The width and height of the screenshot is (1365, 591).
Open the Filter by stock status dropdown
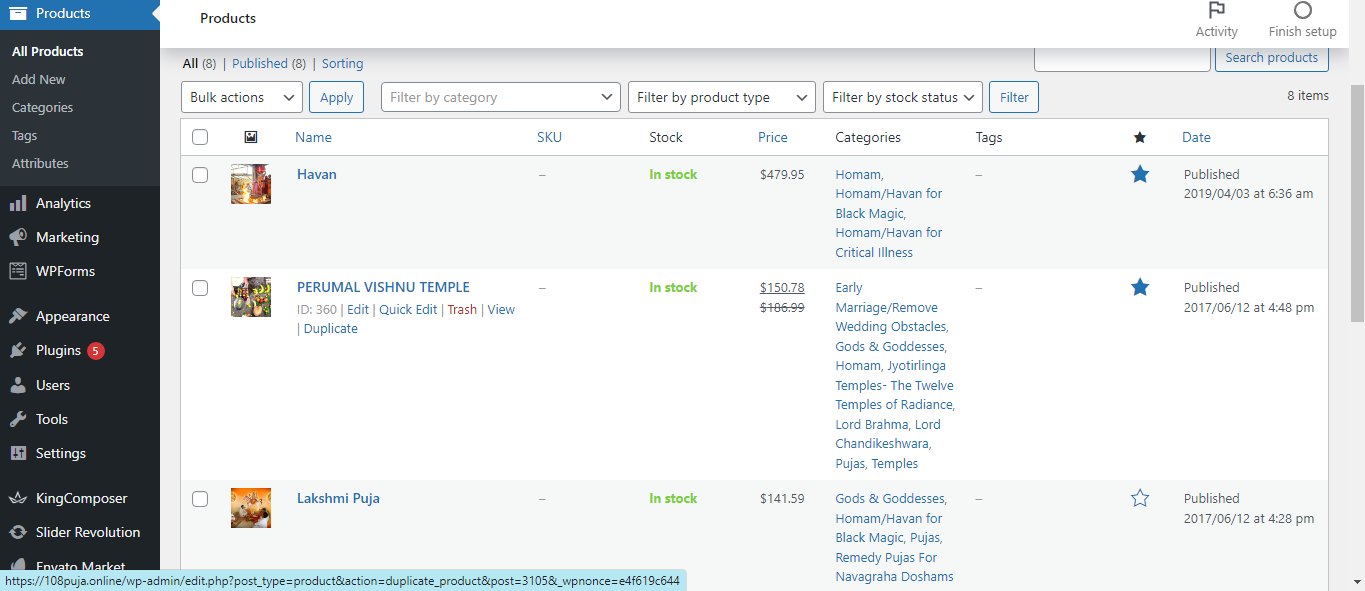pos(902,97)
